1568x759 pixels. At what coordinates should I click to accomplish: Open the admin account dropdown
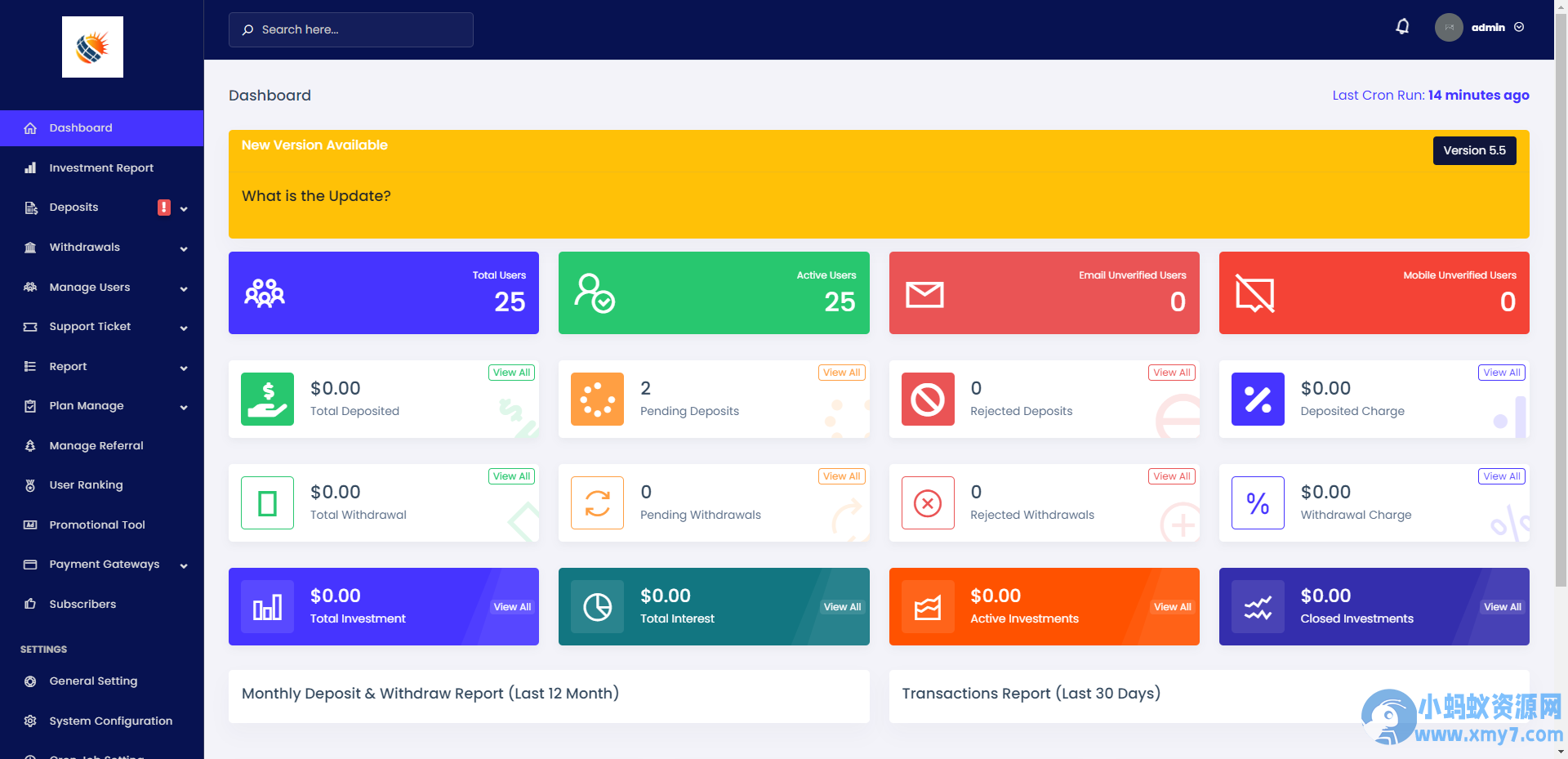click(x=1481, y=27)
